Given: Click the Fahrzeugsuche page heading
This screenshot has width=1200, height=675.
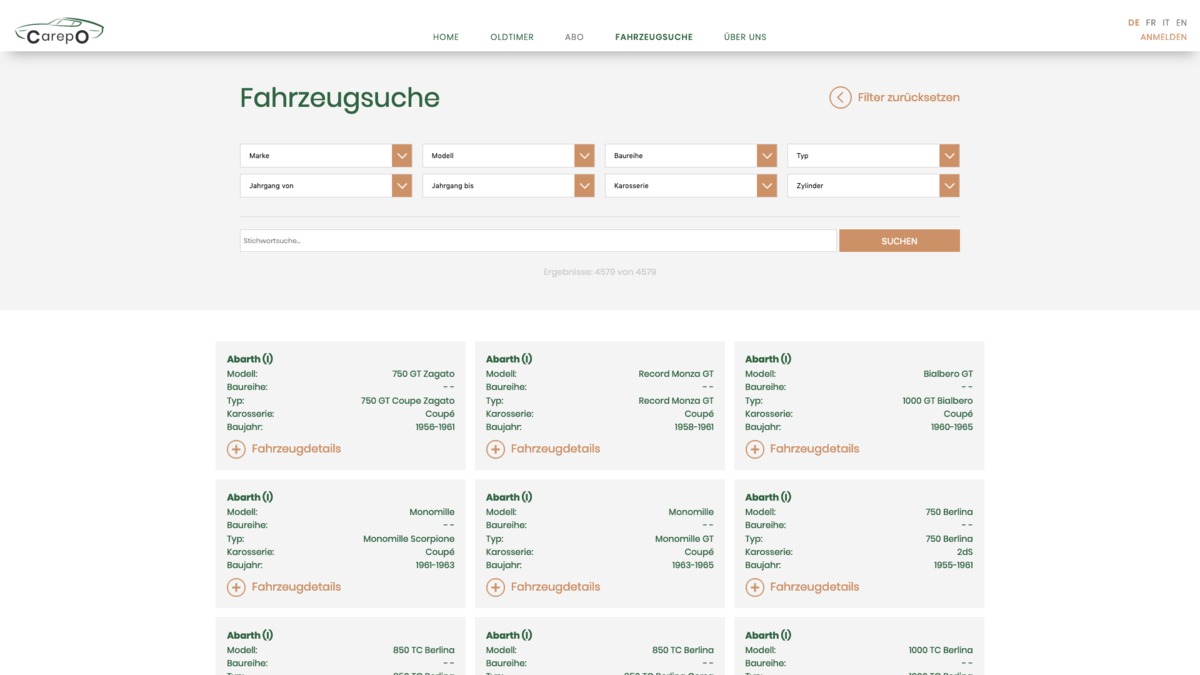Looking at the screenshot, I should pyautogui.click(x=340, y=98).
